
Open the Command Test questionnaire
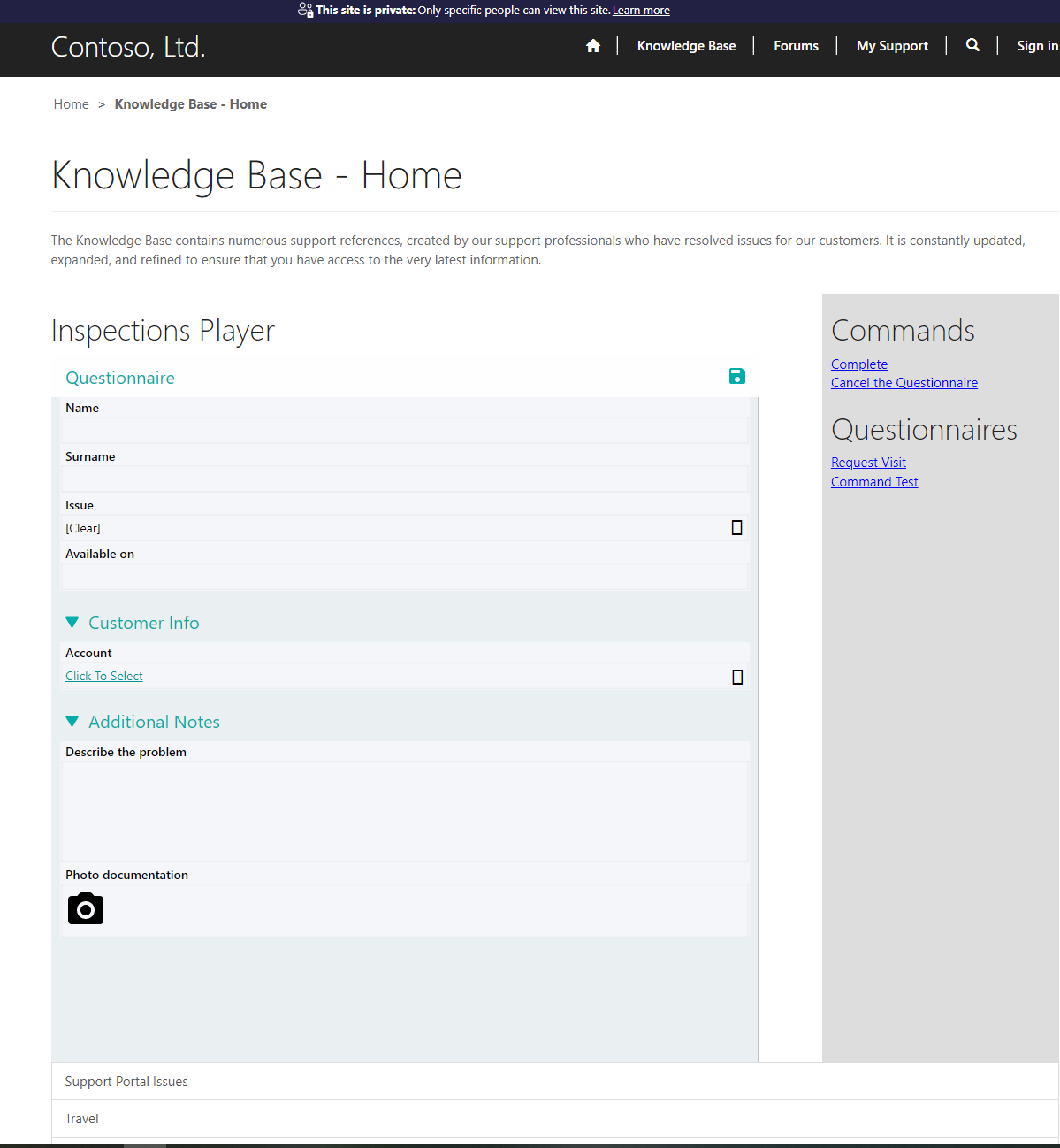874,482
